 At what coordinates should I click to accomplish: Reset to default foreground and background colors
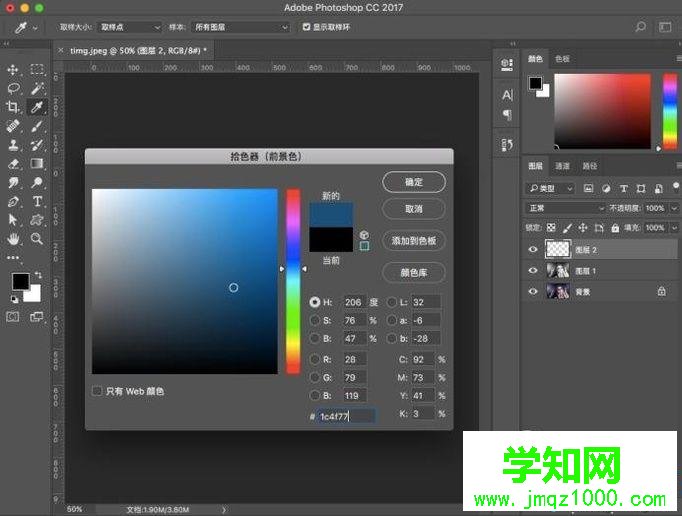[14, 299]
